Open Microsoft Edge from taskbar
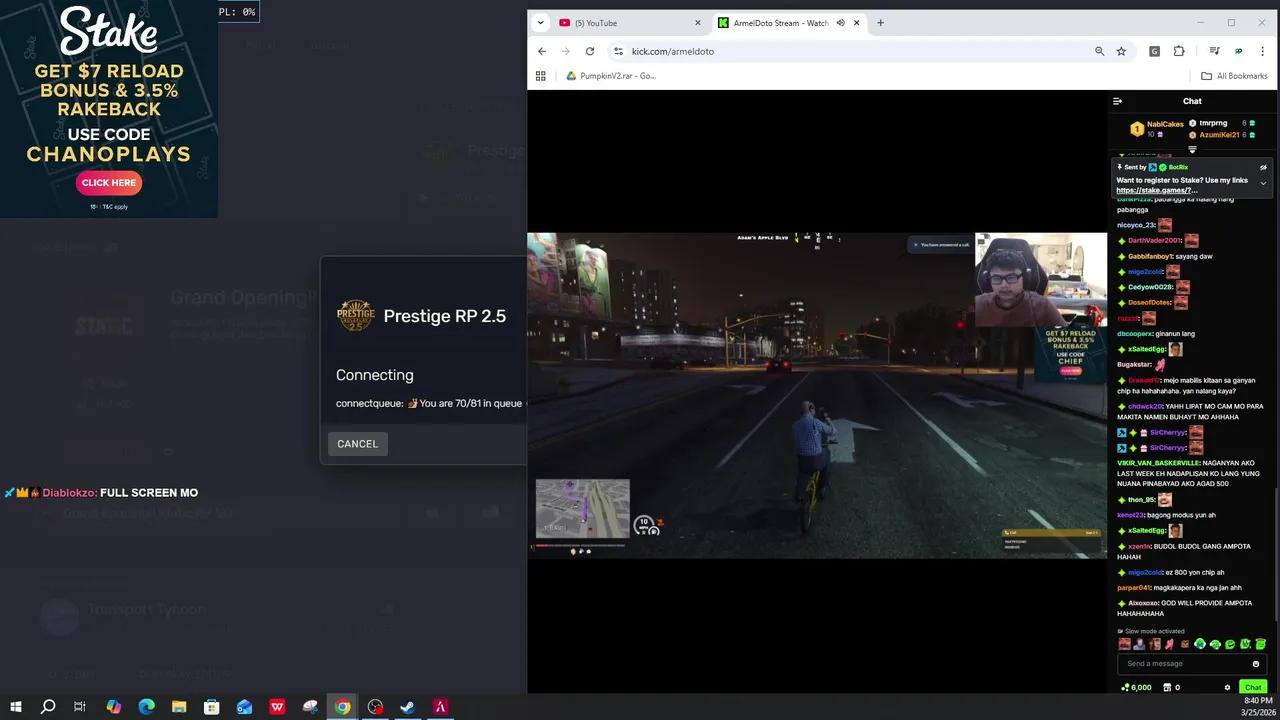 (x=146, y=707)
